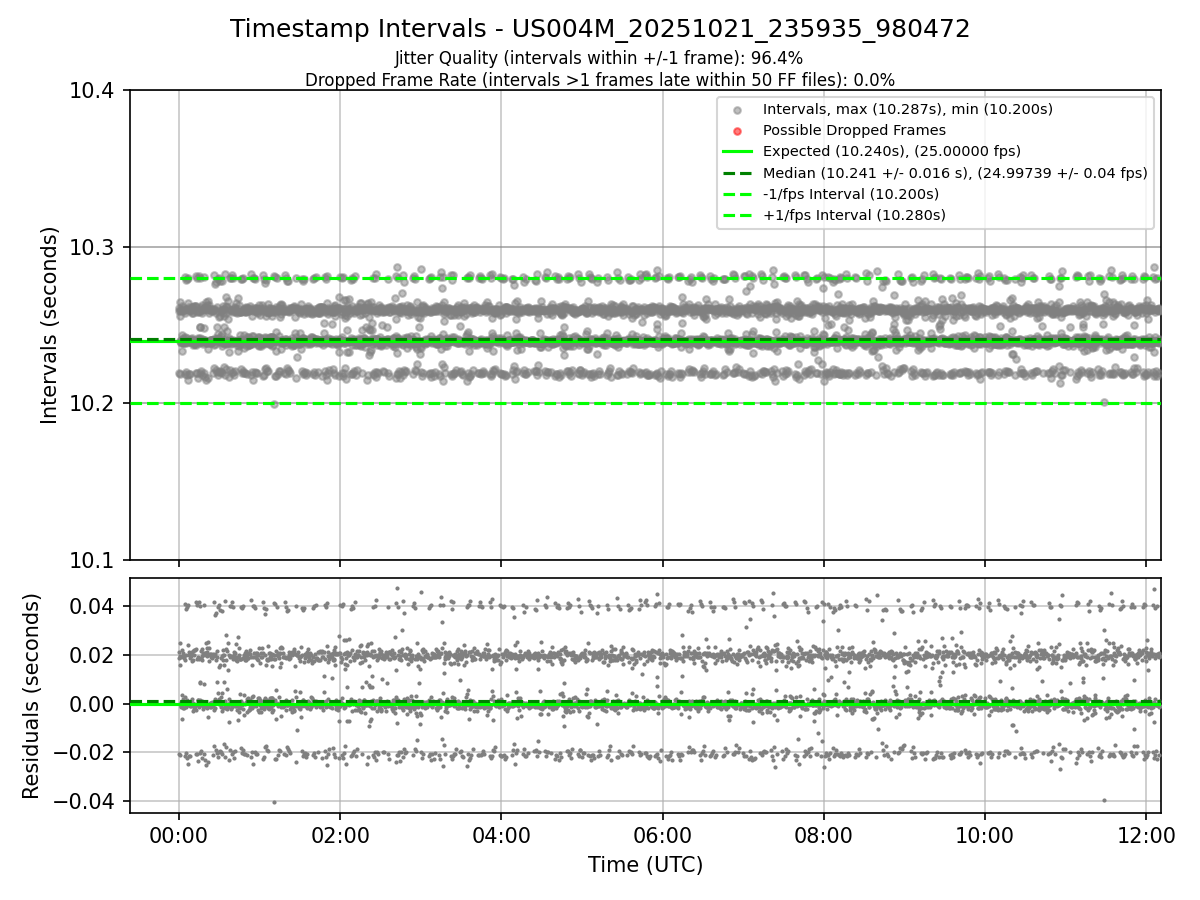Screen dimensions: 1200x900
Task: Click the plot title 'Timestamp Intervals - US004M_20251021_235935_980472'
Action: click(x=600, y=29)
